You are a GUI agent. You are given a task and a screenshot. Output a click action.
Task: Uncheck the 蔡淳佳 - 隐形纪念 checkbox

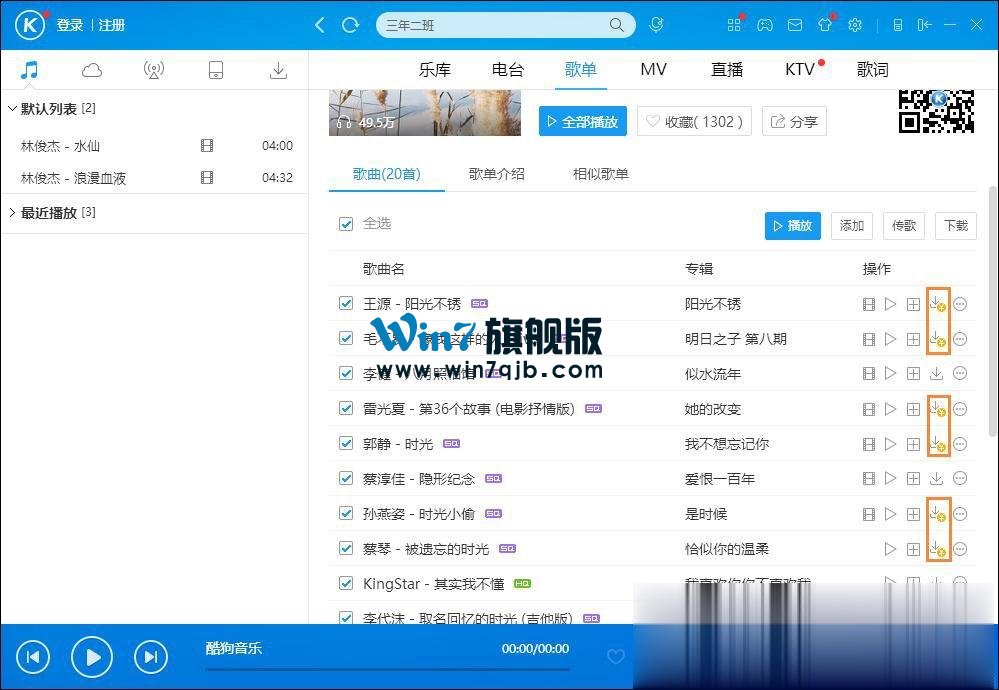coord(346,479)
